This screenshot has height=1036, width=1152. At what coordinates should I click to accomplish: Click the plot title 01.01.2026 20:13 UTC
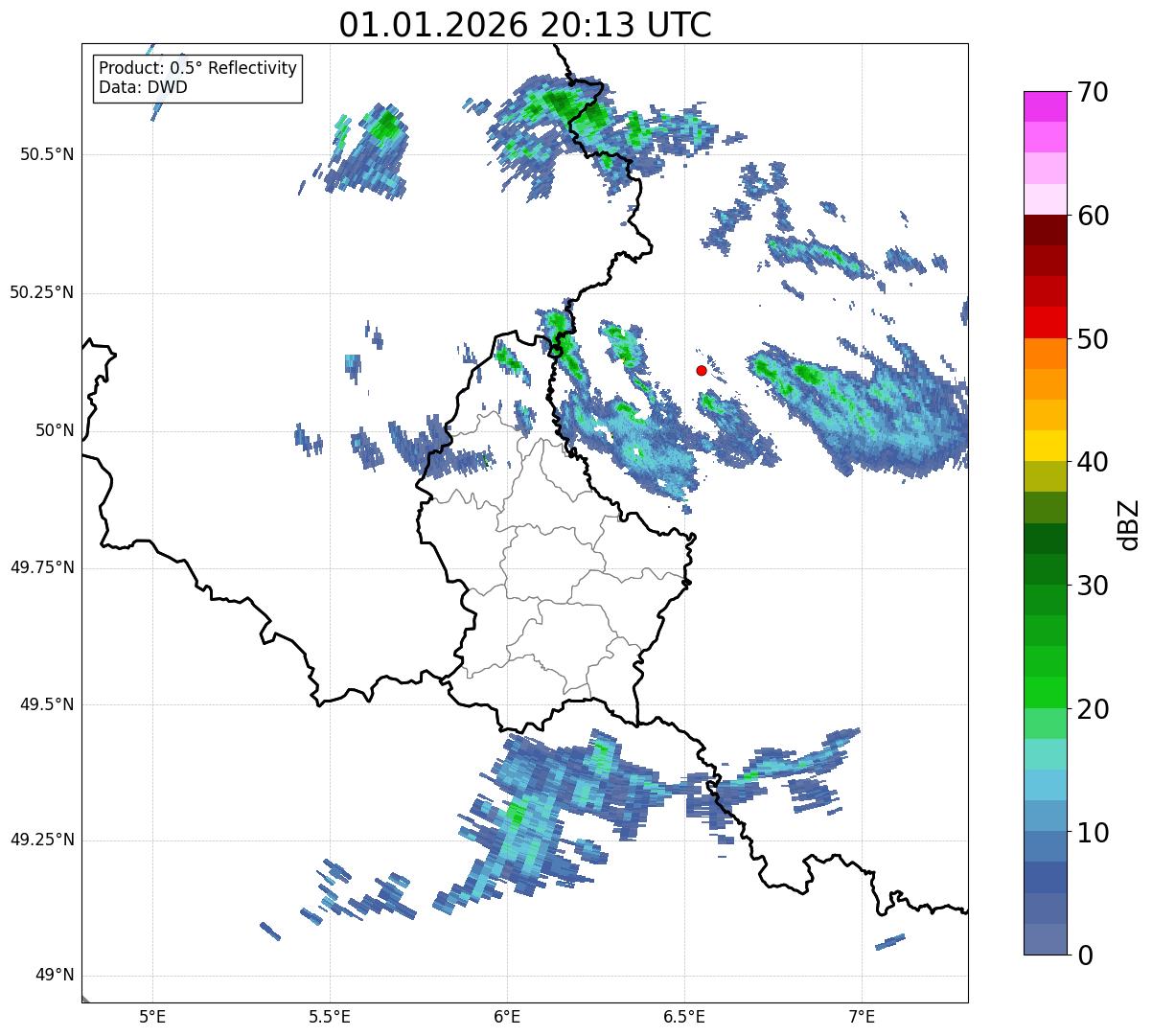(x=525, y=25)
